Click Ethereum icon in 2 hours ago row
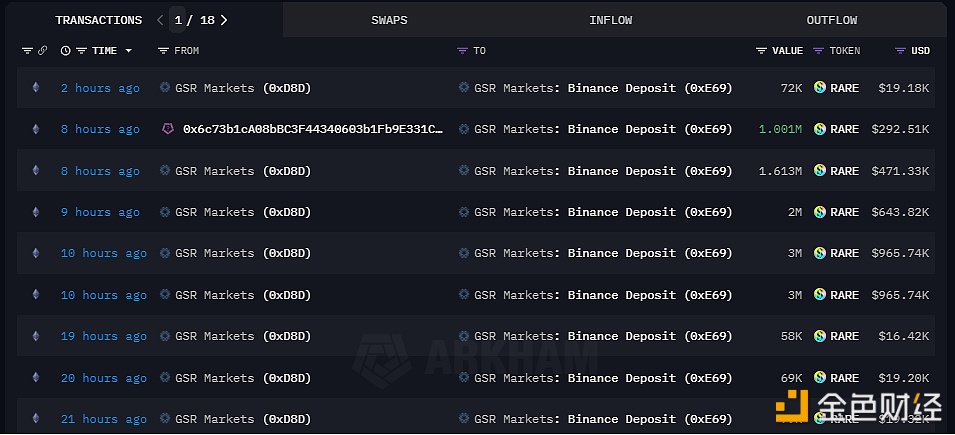Viewport: 955px width, 435px height. click(35, 88)
